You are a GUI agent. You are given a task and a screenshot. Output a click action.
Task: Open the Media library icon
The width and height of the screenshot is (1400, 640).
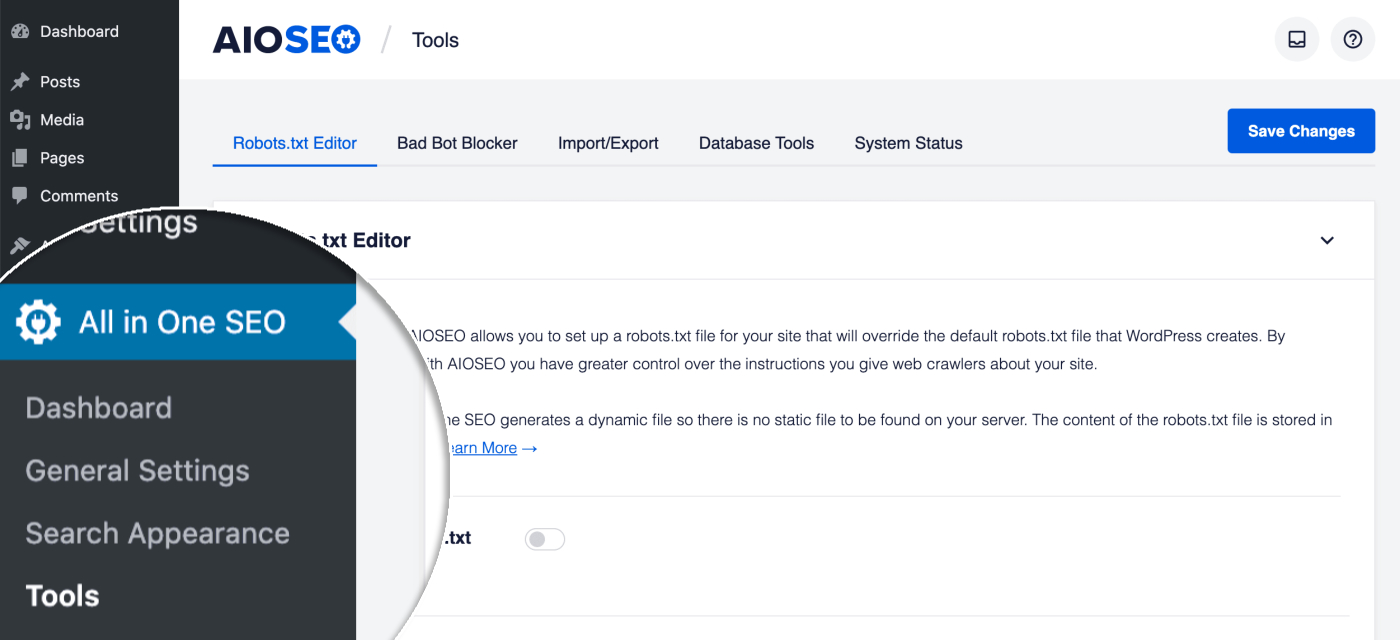[x=21, y=119]
